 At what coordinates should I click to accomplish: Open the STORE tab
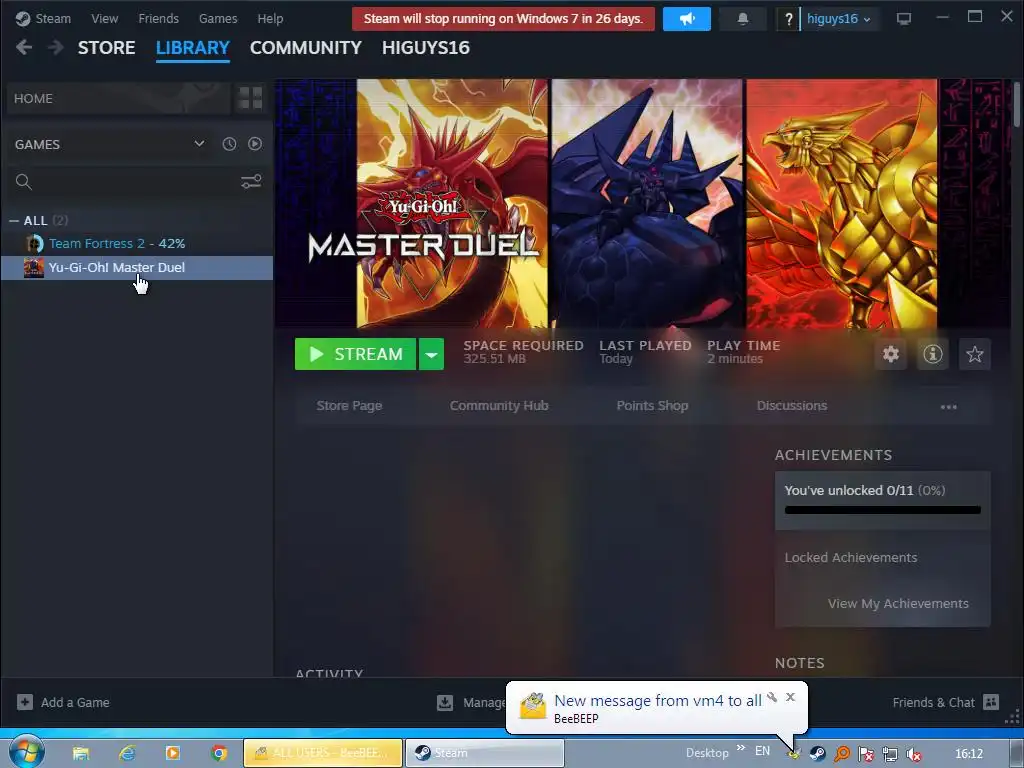tap(106, 48)
